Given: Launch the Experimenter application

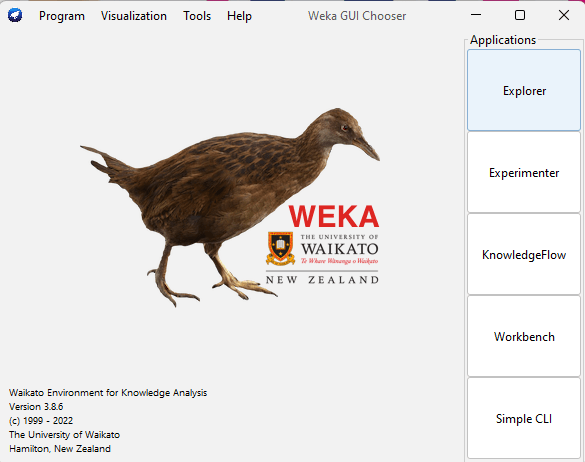Looking at the screenshot, I should 524,172.
